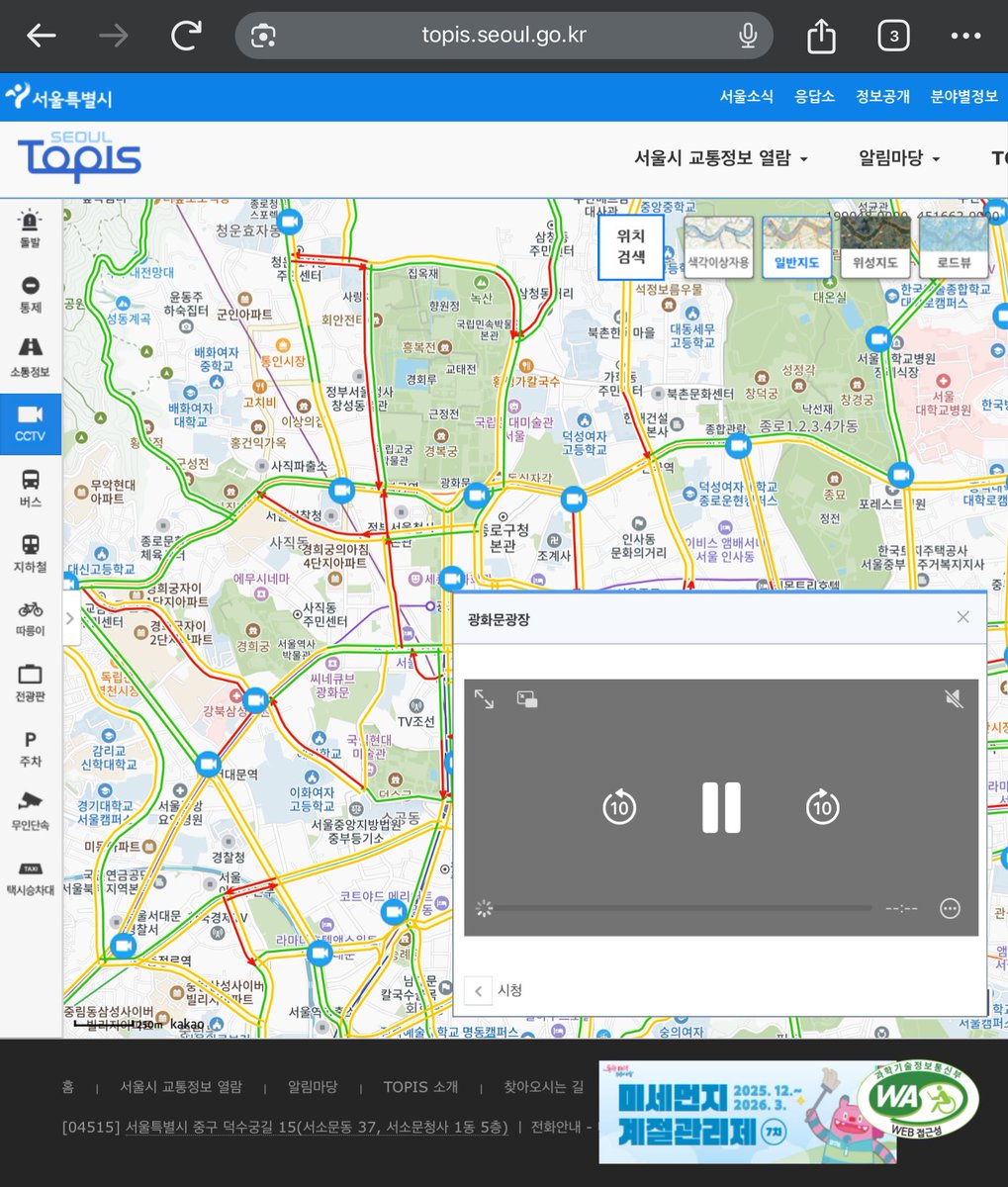Select 무인단속 enforcement camera in the sidebar

point(31,812)
